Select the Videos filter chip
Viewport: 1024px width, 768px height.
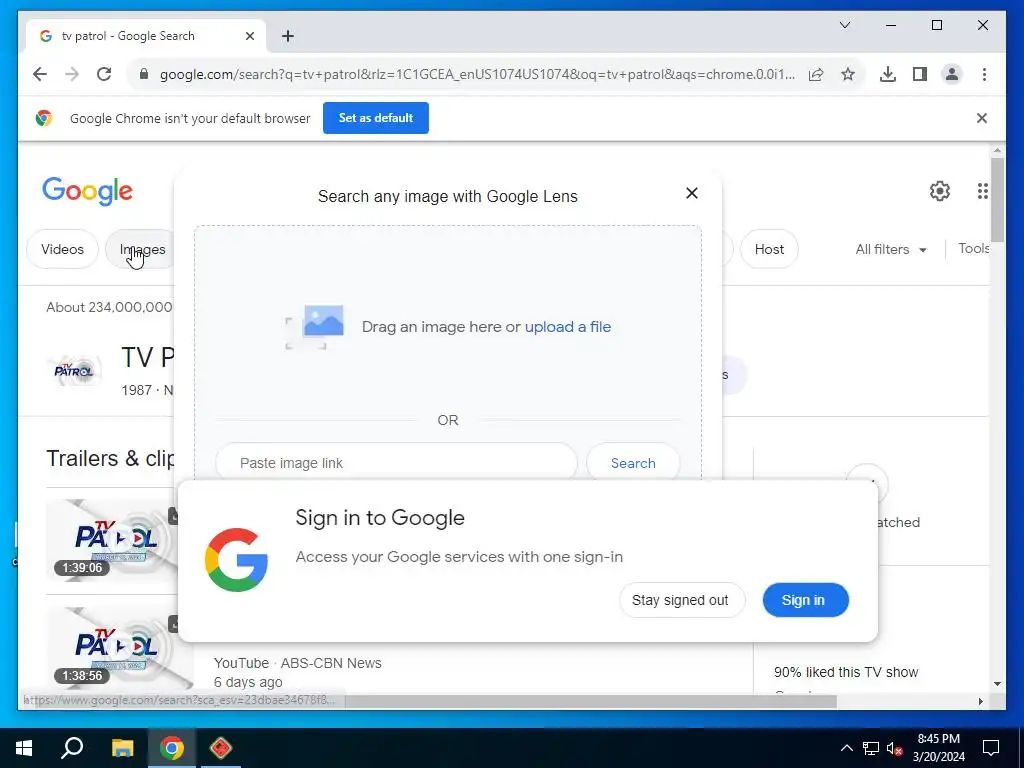(x=62, y=249)
